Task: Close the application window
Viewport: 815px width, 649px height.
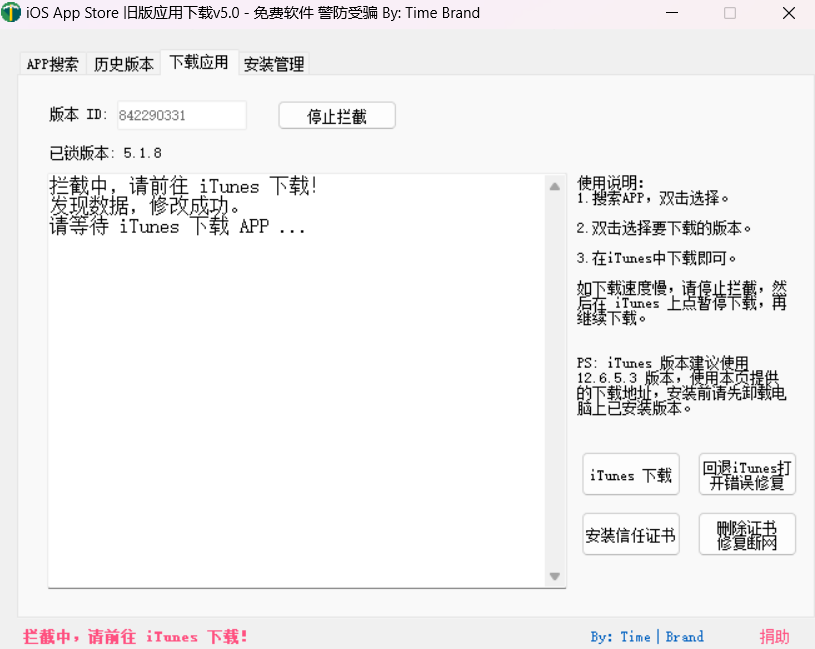Action: tap(788, 13)
